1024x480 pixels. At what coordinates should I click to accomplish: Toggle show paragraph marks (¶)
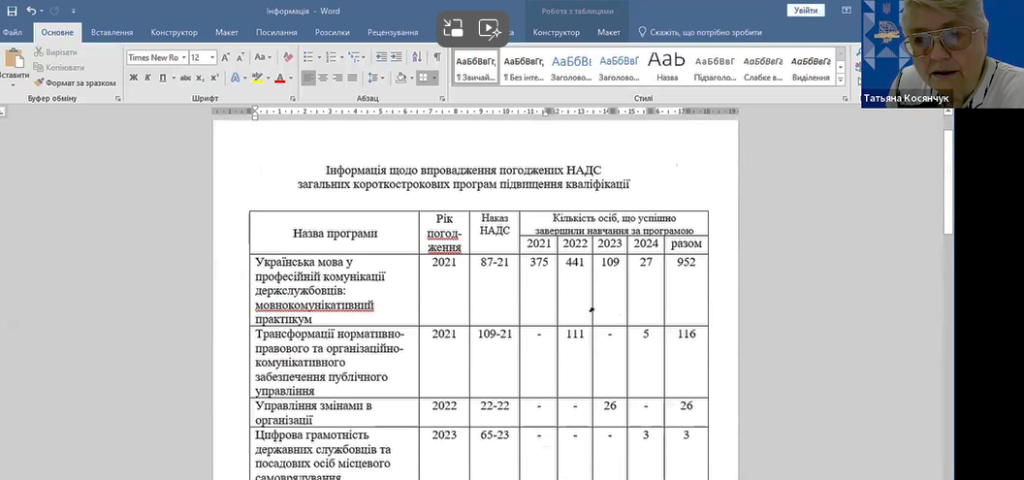coord(437,58)
